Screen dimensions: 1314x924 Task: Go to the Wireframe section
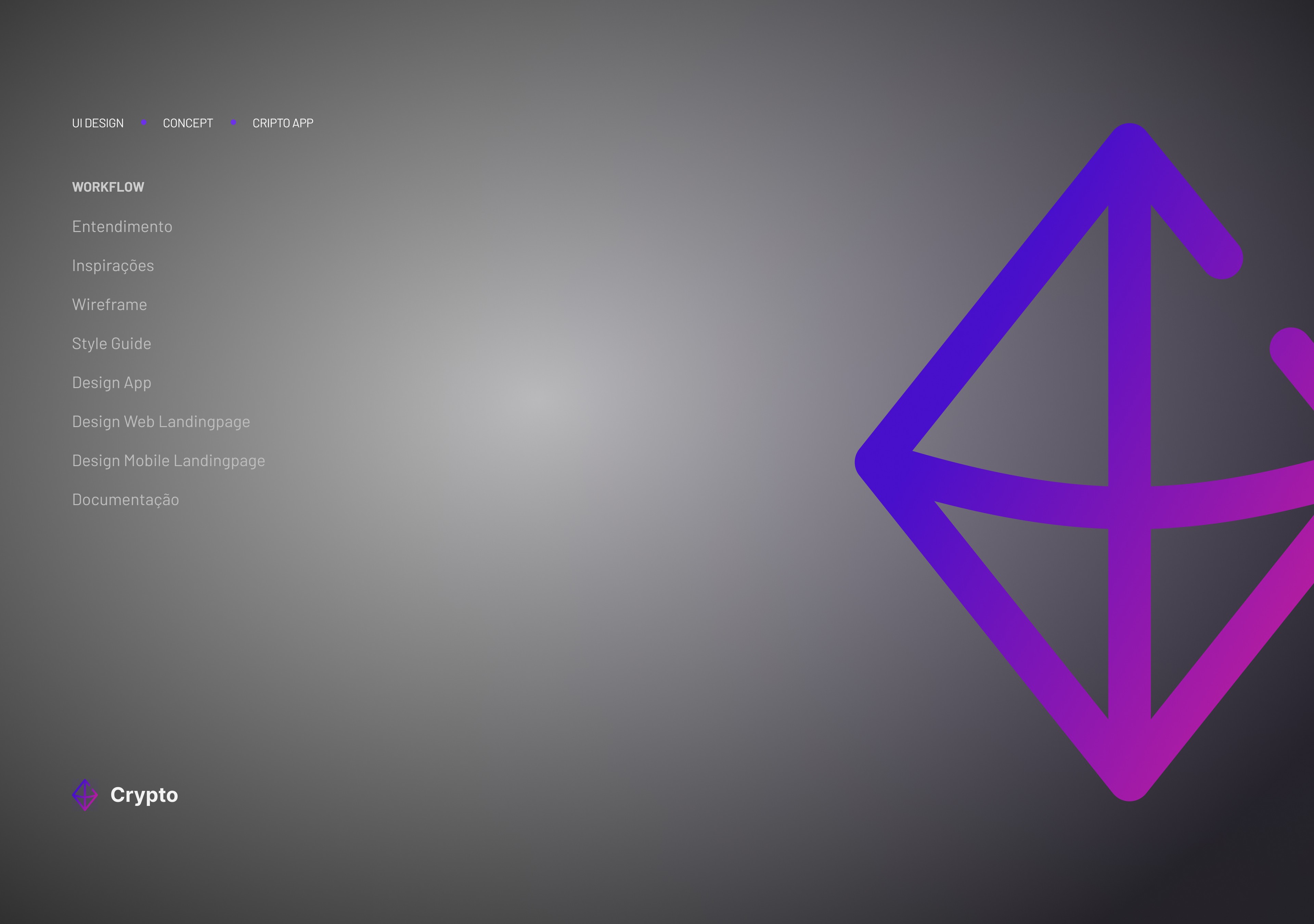pos(109,305)
